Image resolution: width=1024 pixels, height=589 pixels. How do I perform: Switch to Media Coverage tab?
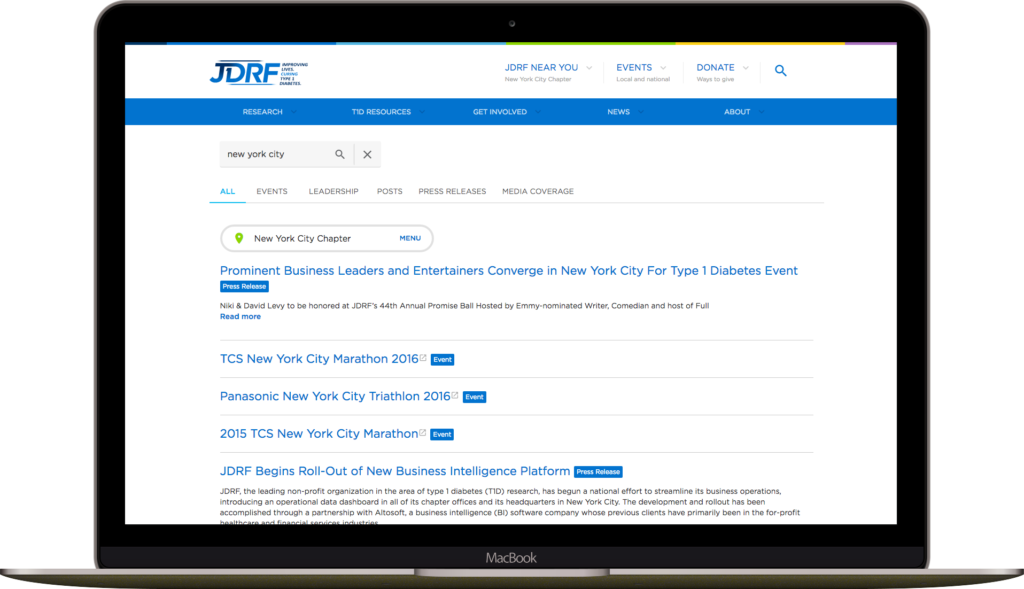[x=537, y=191]
